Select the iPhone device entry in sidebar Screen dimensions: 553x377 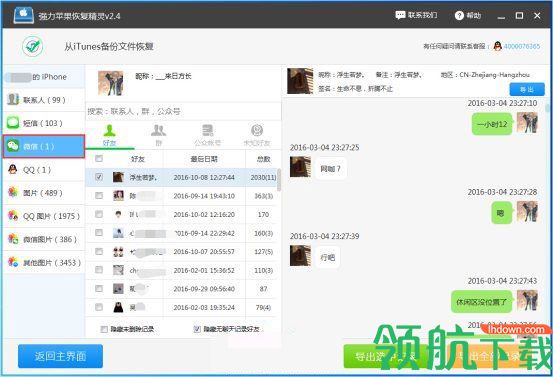point(44,77)
